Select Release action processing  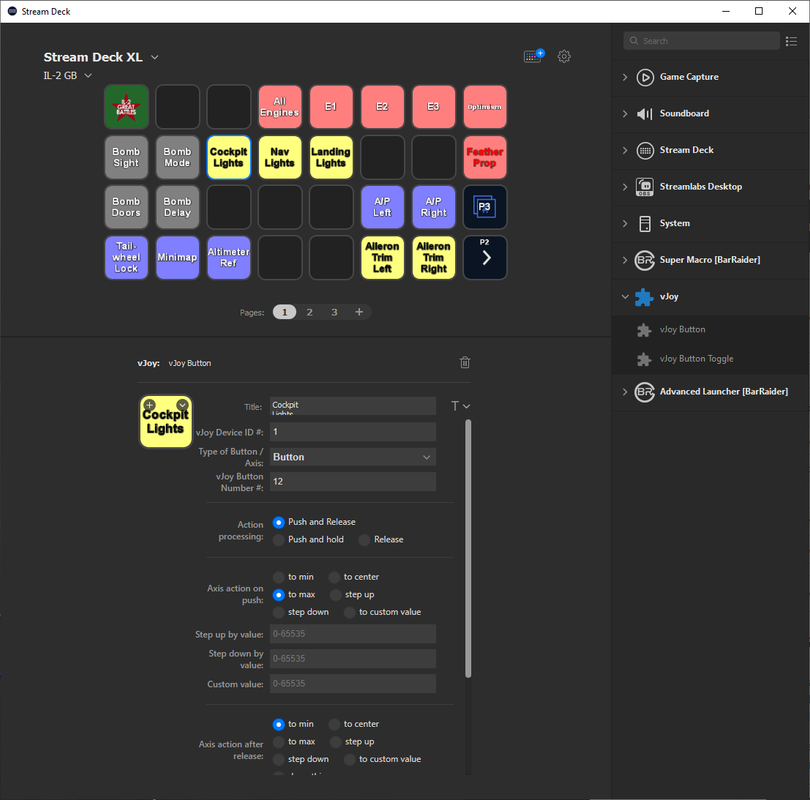tap(364, 540)
